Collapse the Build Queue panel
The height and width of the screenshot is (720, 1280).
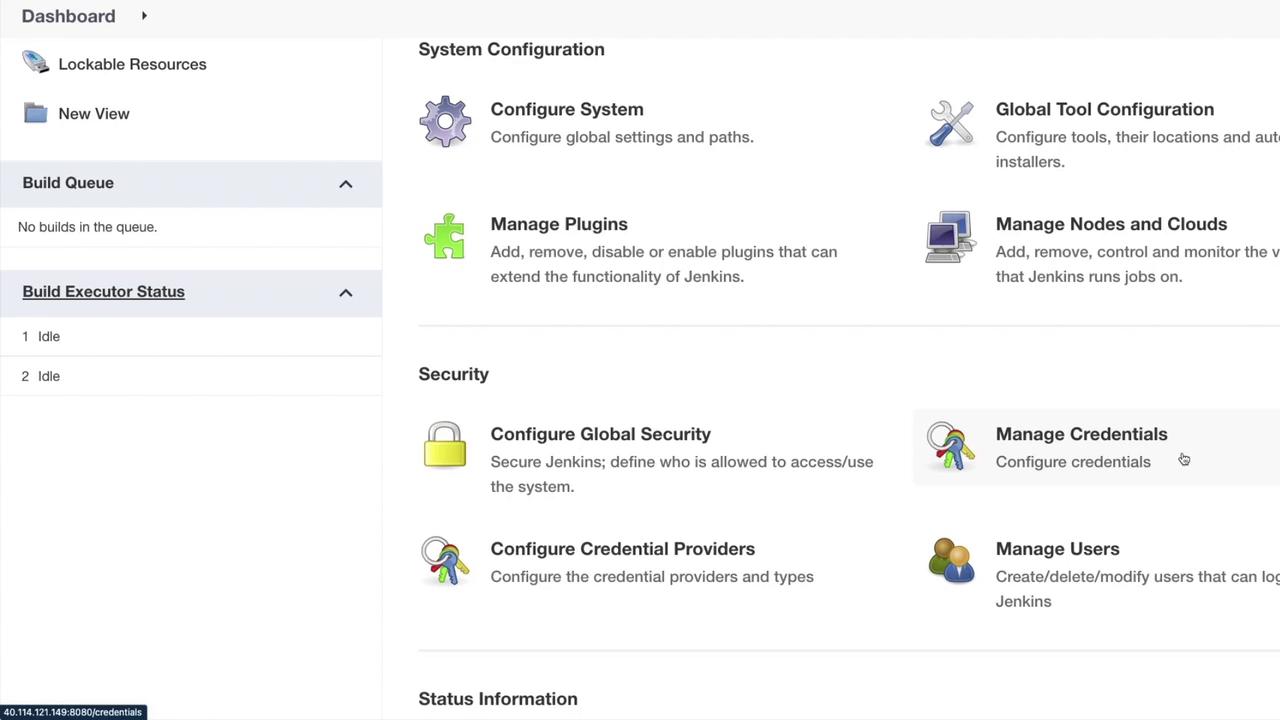click(346, 184)
